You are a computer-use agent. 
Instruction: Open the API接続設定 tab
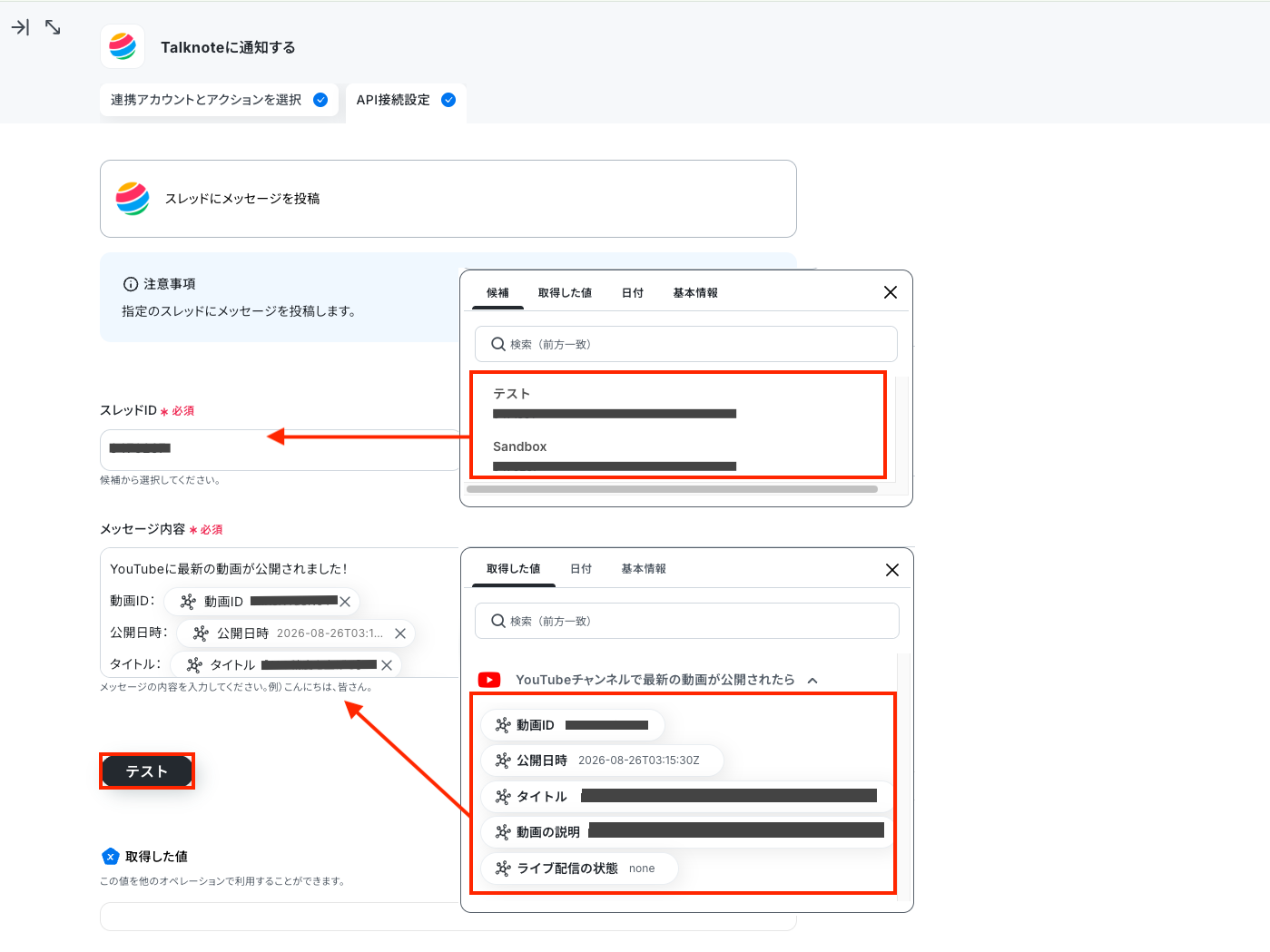(406, 100)
